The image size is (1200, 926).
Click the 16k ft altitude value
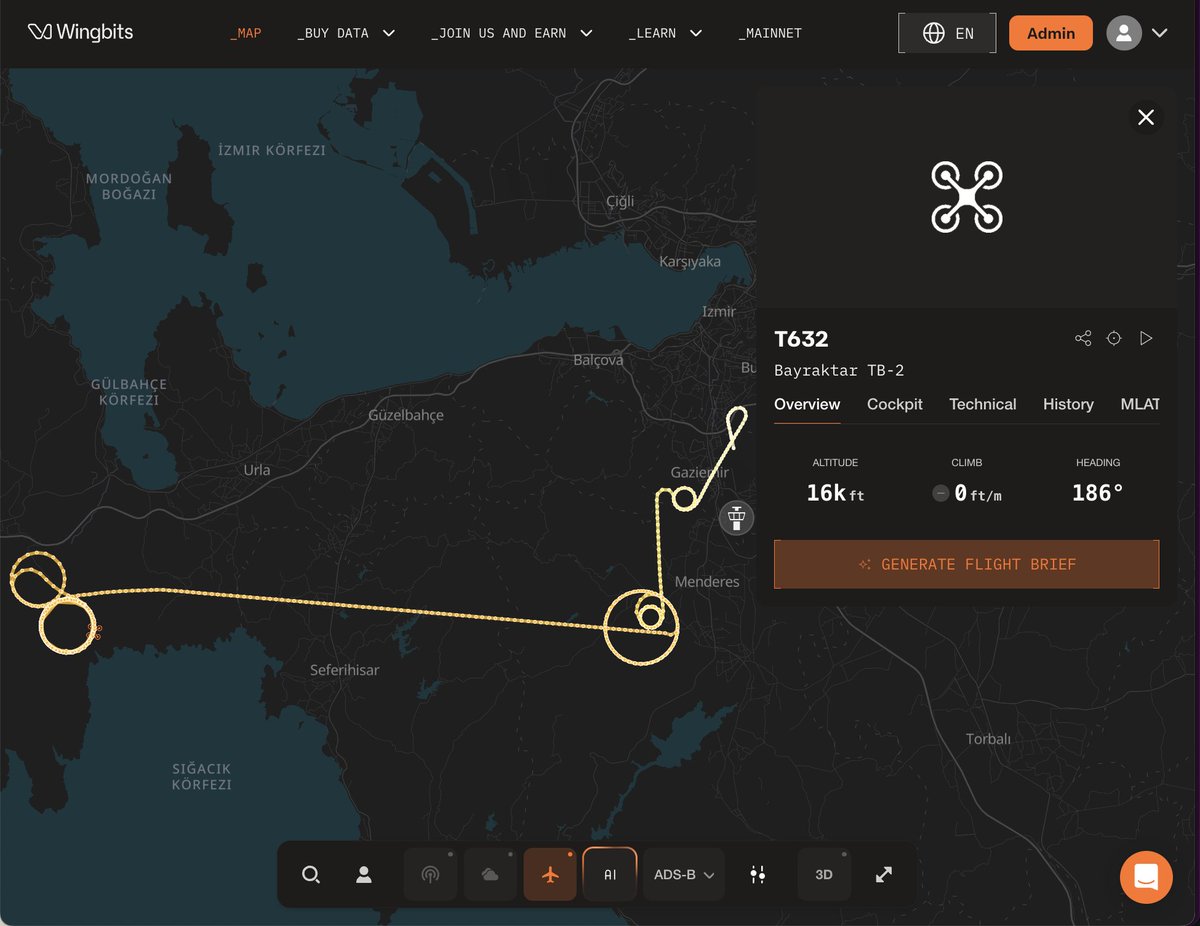tap(835, 493)
